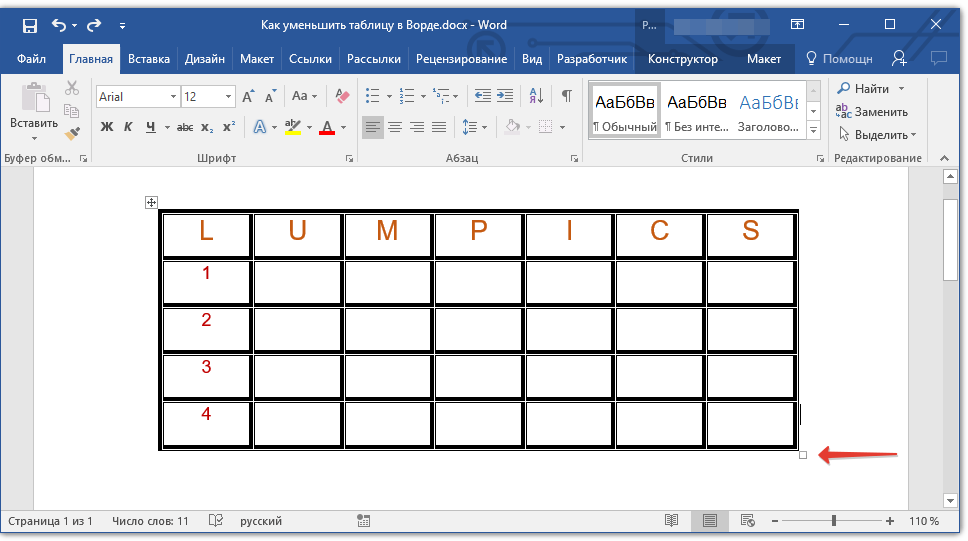968x541 pixels.
Task: Click the table move handle icon
Action: [152, 203]
